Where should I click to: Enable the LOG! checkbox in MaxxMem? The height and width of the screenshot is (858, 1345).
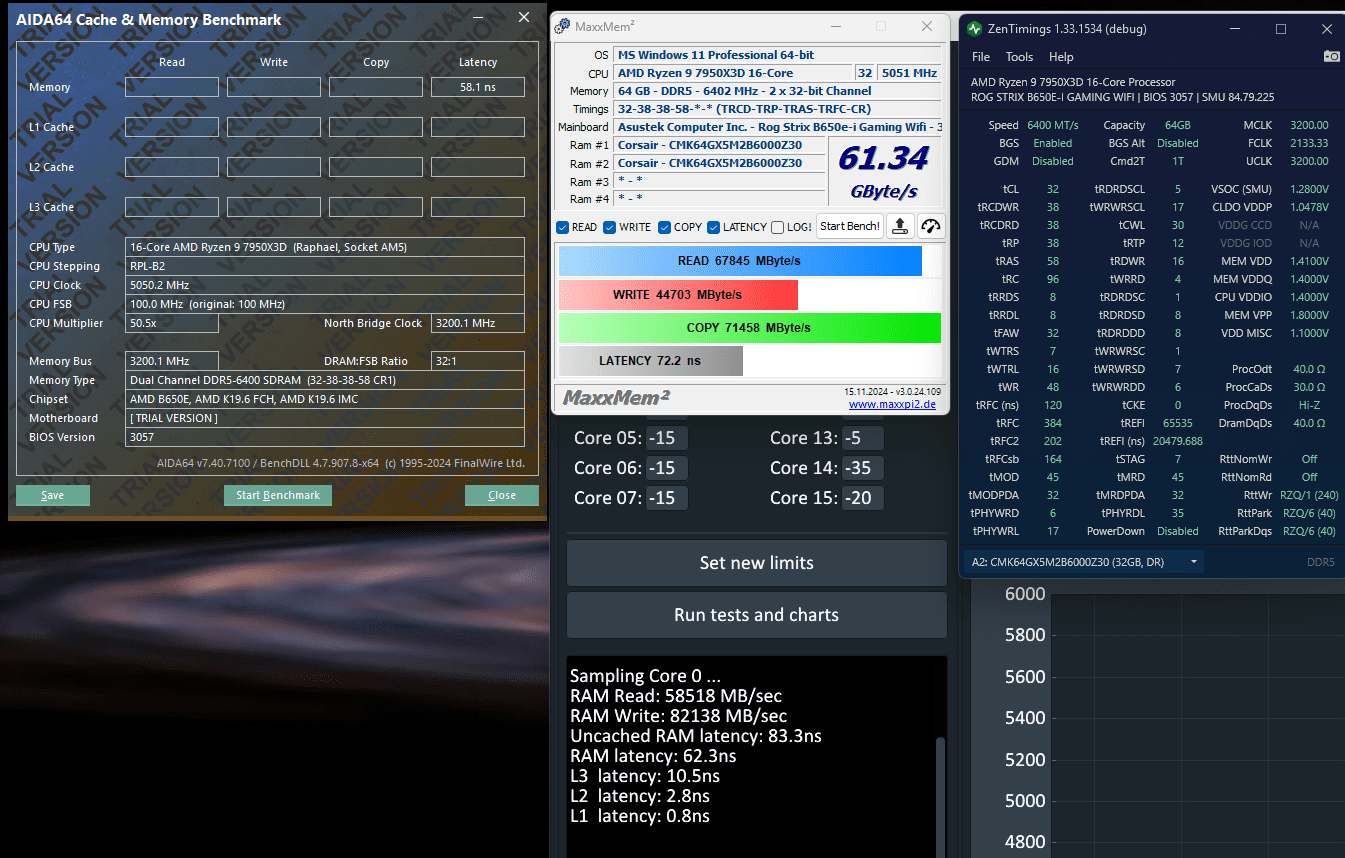coord(778,227)
